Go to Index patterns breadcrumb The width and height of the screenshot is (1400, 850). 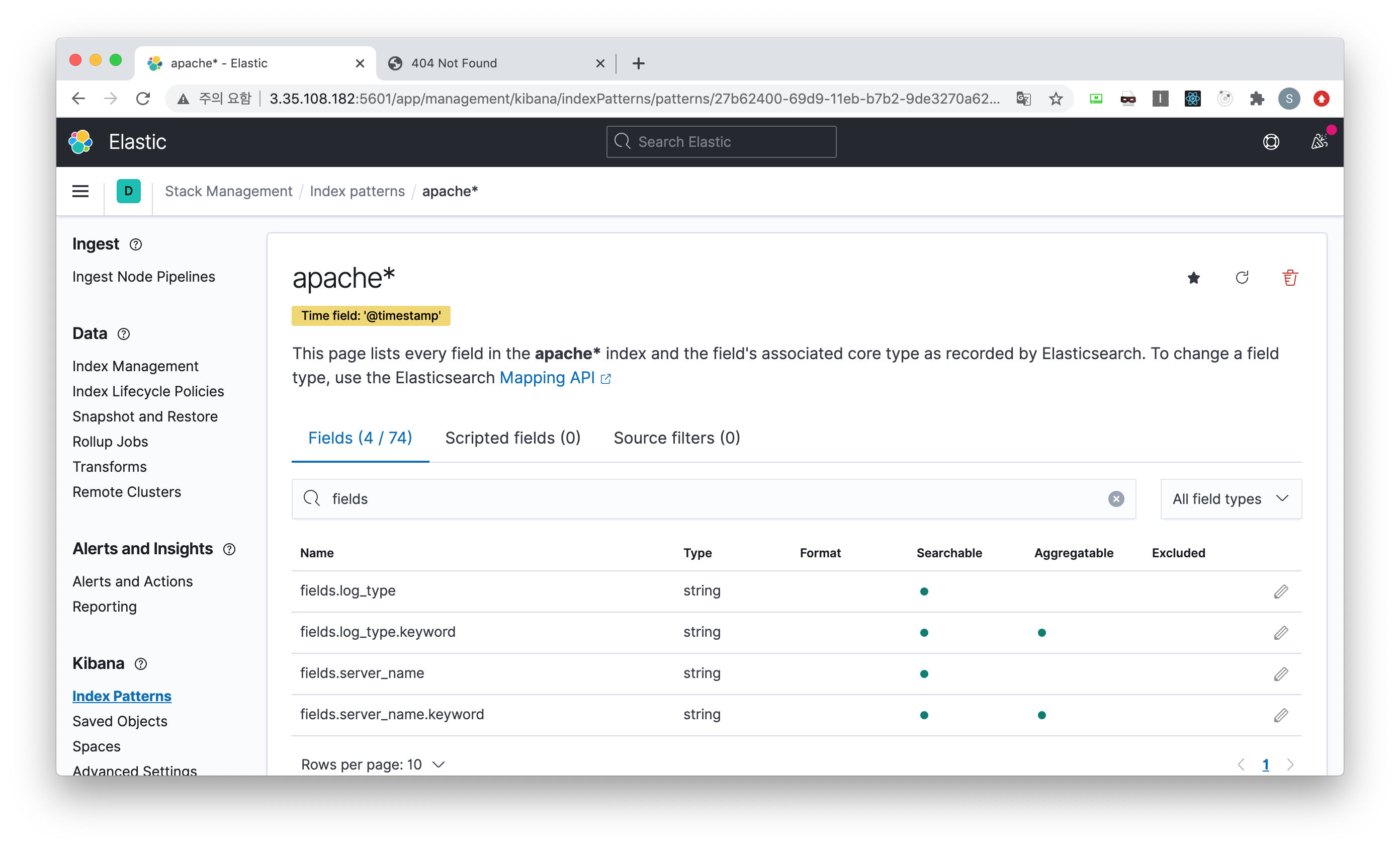pyautogui.click(x=357, y=191)
